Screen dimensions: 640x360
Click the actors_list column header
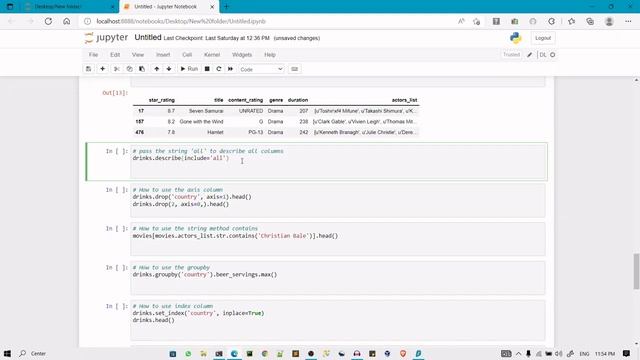[404, 100]
